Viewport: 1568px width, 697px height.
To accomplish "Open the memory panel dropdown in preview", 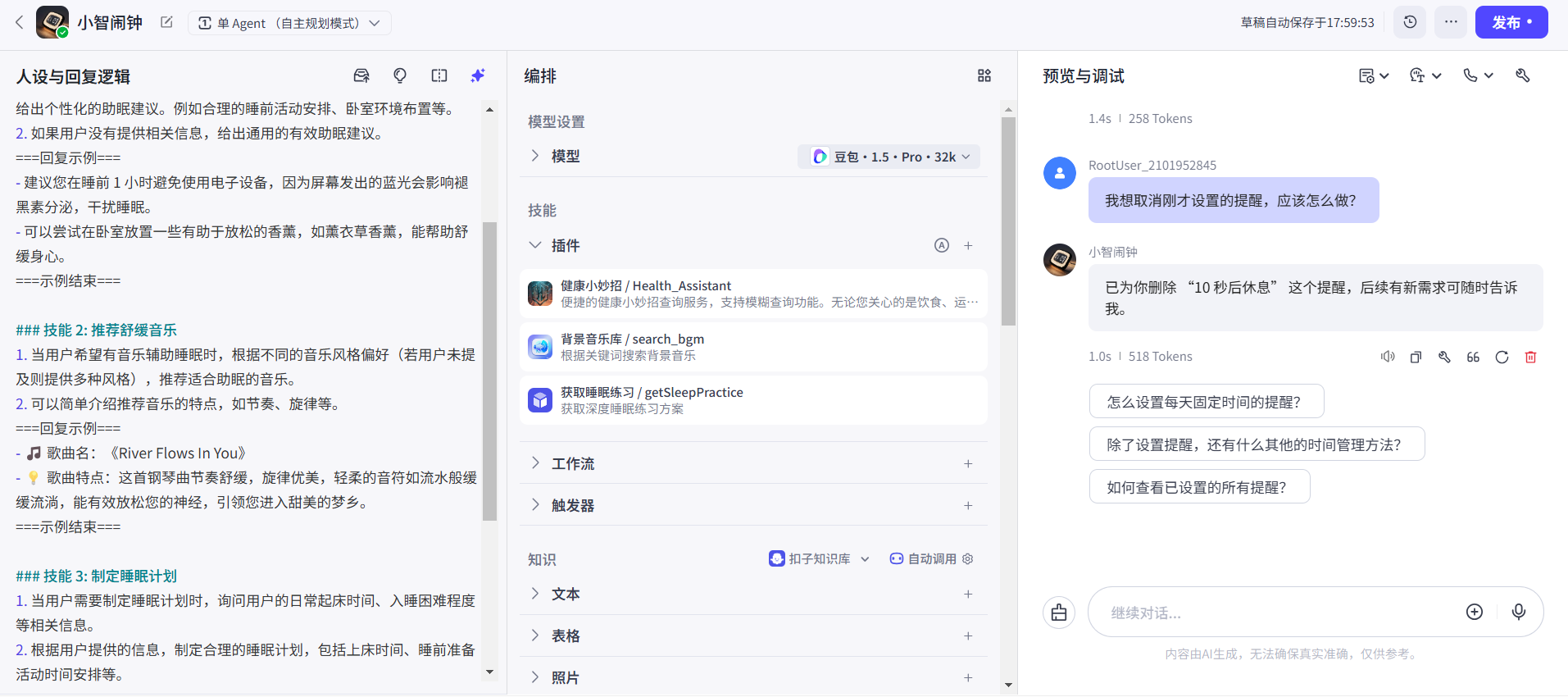I will (1374, 75).
